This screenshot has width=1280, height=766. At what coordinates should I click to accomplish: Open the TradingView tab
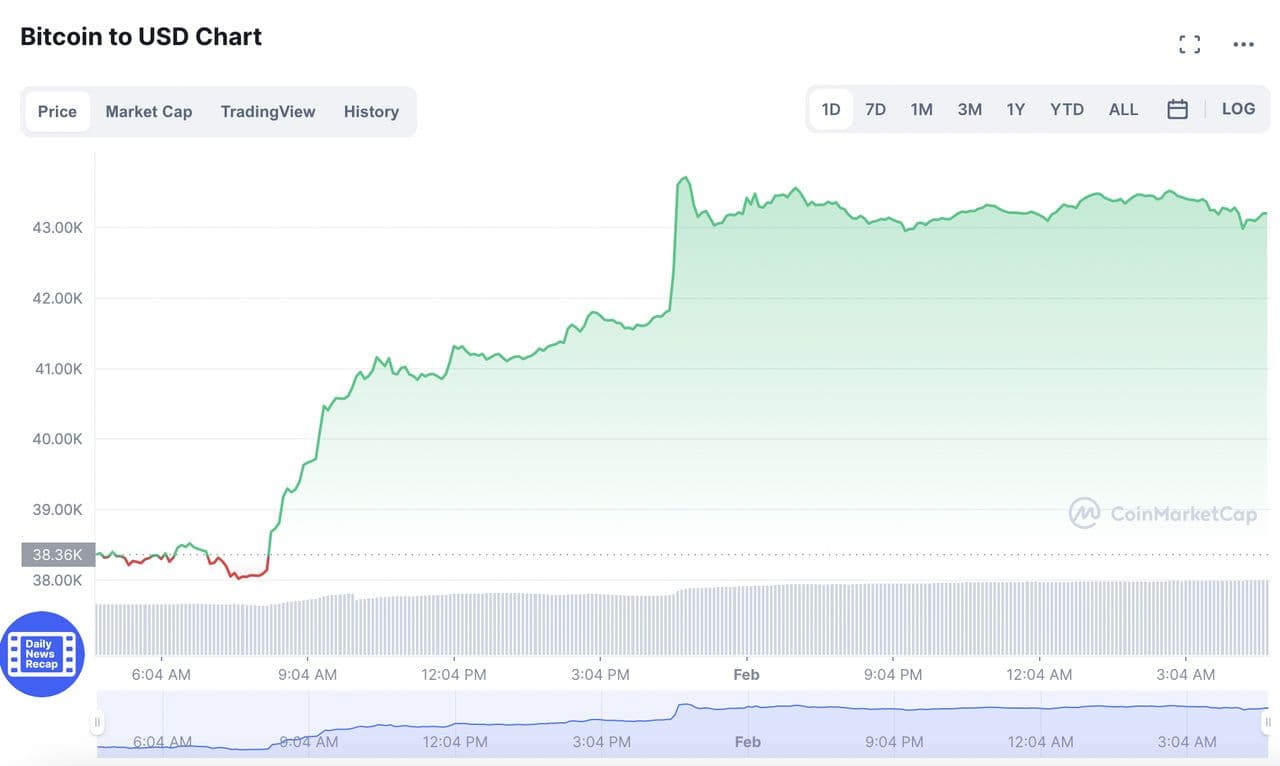point(267,112)
